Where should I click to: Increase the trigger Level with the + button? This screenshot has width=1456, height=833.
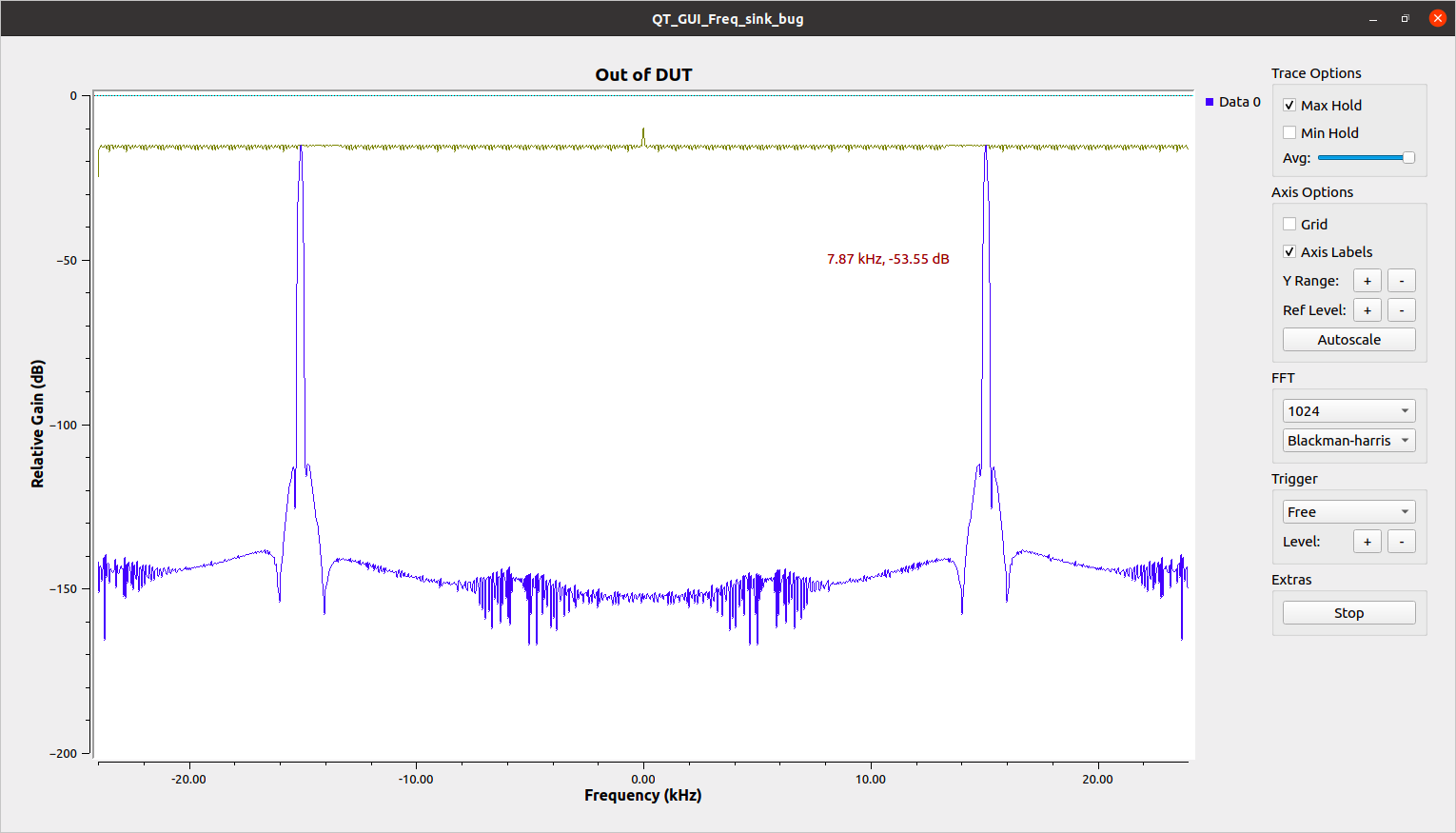(1367, 541)
